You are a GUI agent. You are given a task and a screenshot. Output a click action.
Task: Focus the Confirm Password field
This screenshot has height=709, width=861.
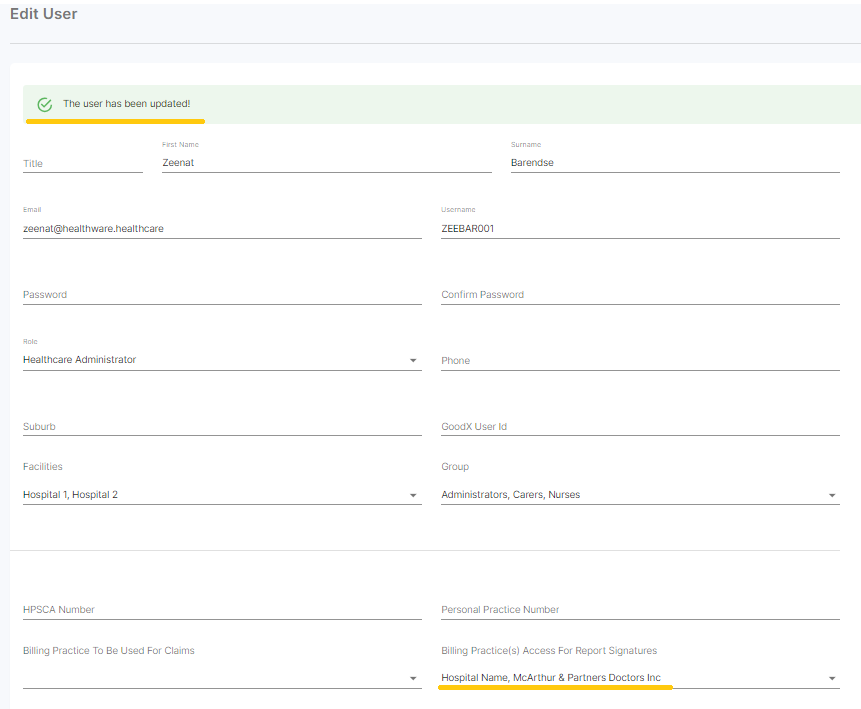[639, 294]
